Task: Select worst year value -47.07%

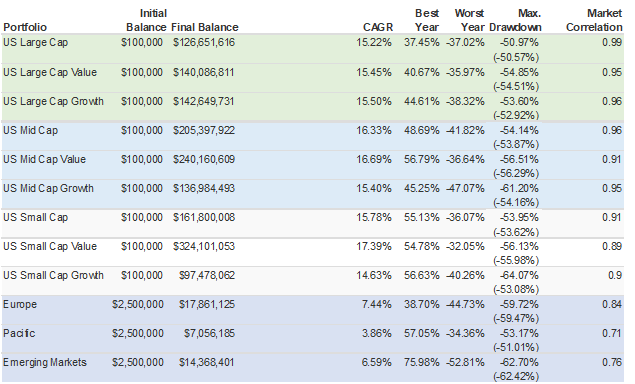Action: [x=465, y=188]
